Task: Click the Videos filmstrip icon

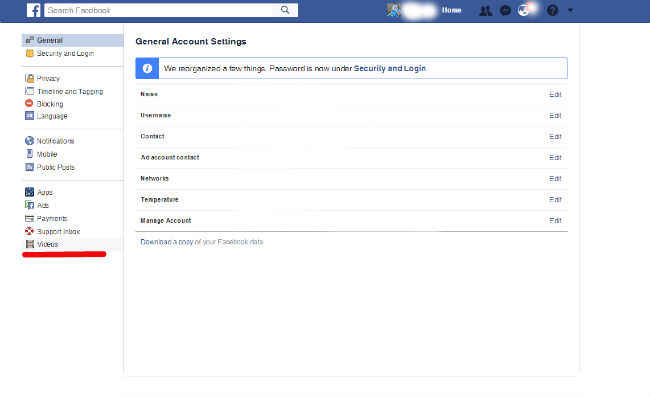Action: point(29,244)
